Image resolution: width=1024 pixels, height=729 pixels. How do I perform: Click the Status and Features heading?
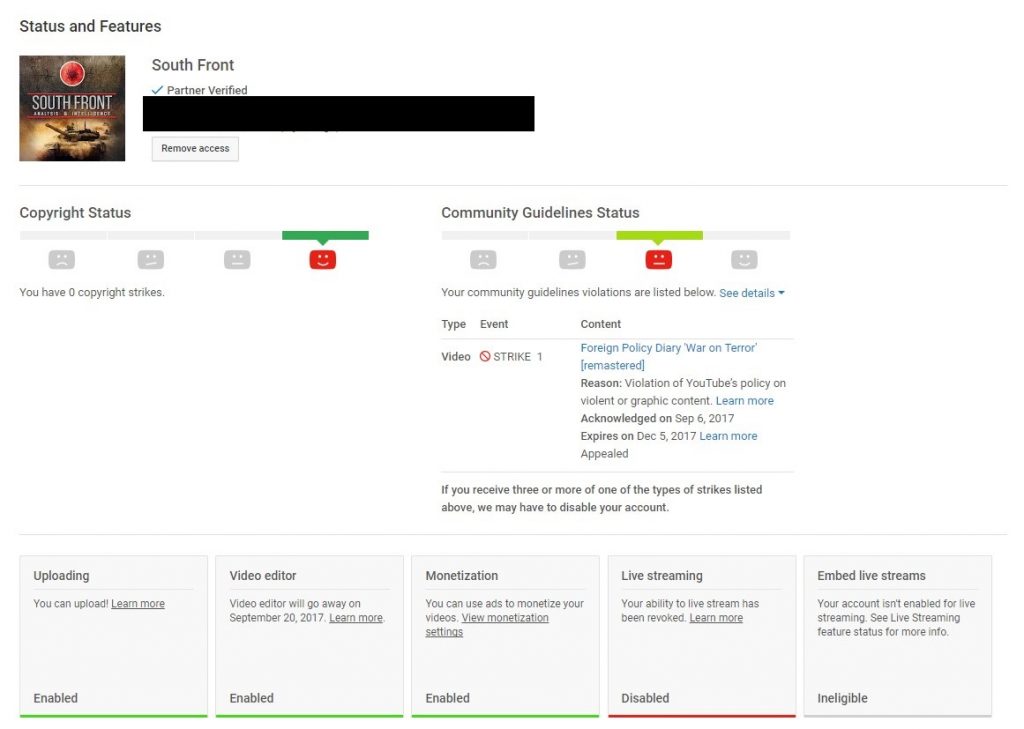pyautogui.click(x=90, y=26)
